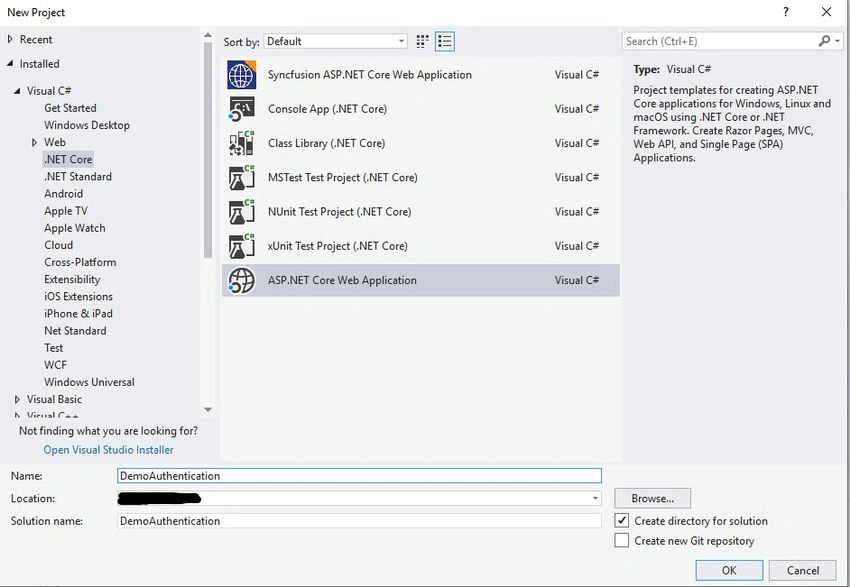Image resolution: width=850 pixels, height=587 pixels.
Task: Click the NUnit Test Project flask icon
Action: click(241, 212)
